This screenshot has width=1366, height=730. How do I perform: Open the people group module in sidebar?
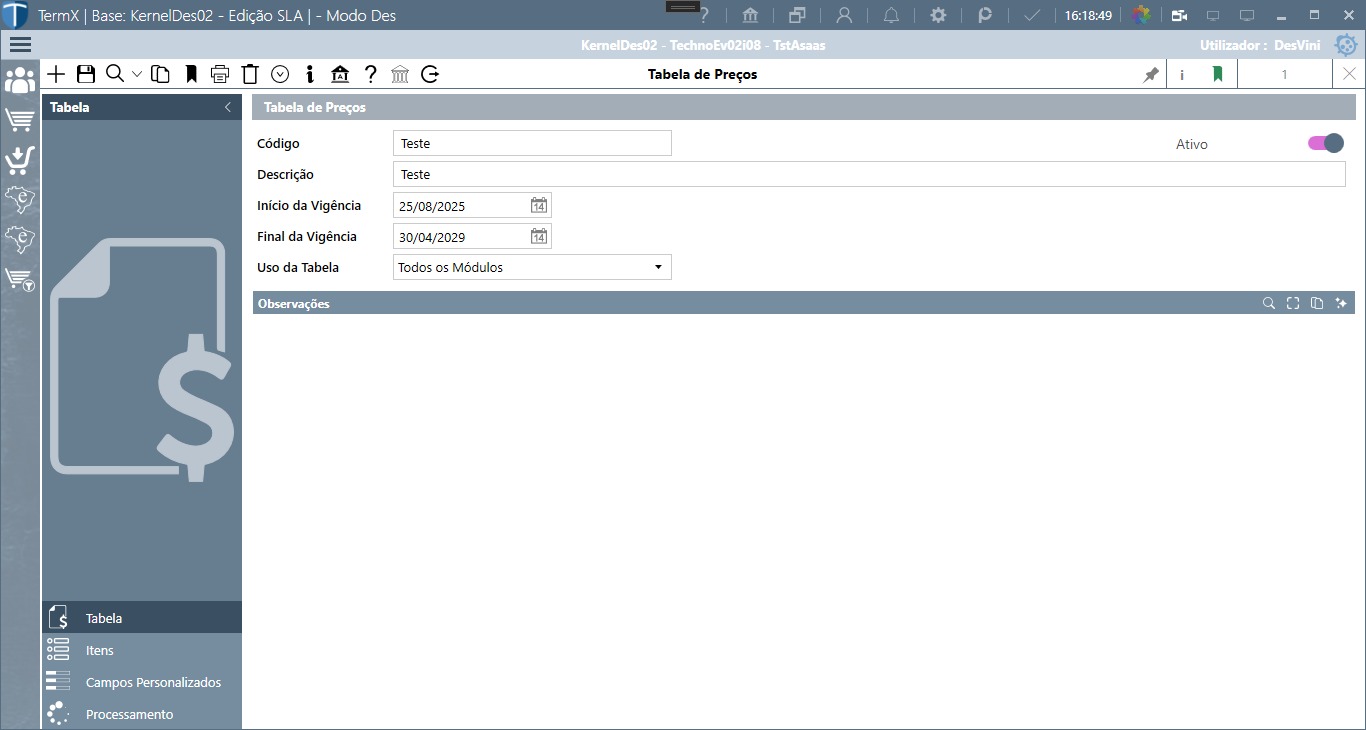click(x=20, y=81)
